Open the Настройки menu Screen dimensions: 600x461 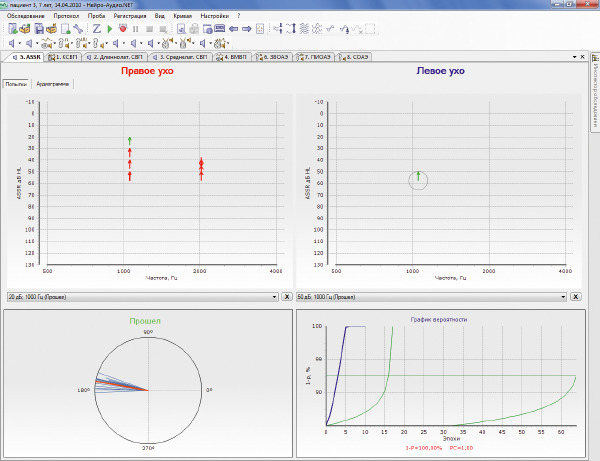[214, 16]
